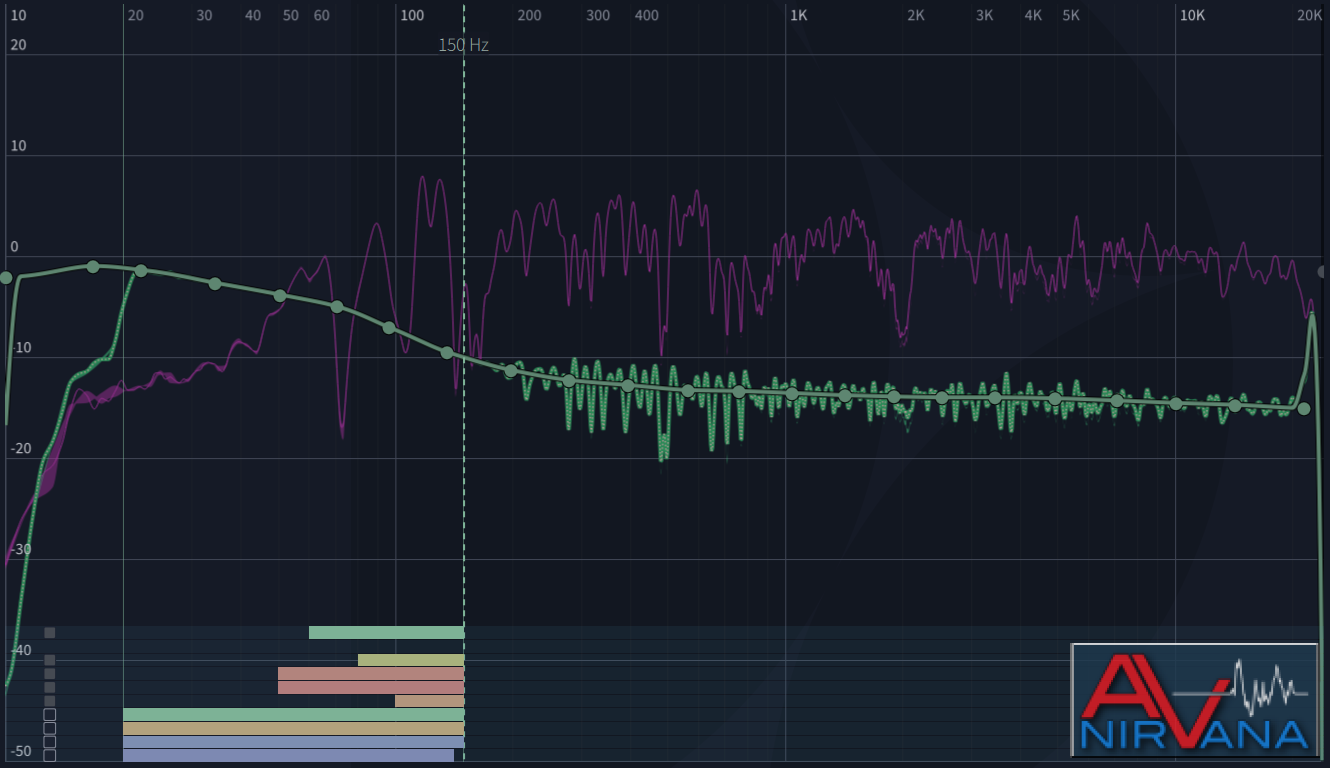The image size is (1330, 768).
Task: Click the gray square beside yellow-green bar
Action: point(50,660)
